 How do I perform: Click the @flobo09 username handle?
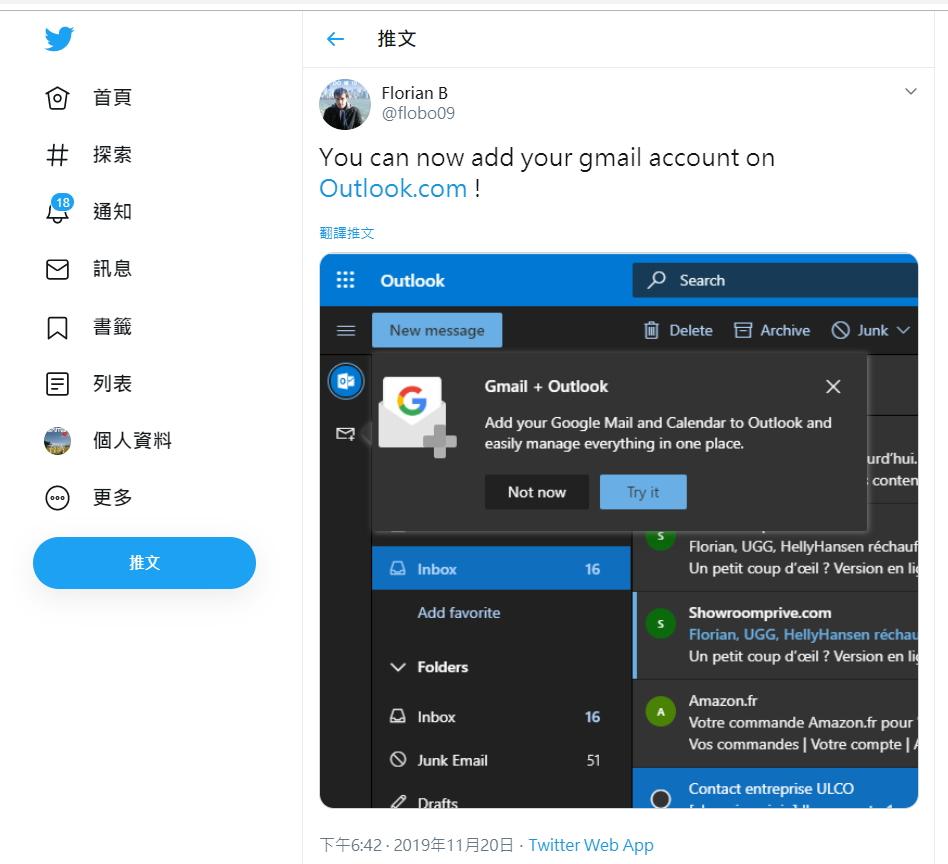pos(418,114)
